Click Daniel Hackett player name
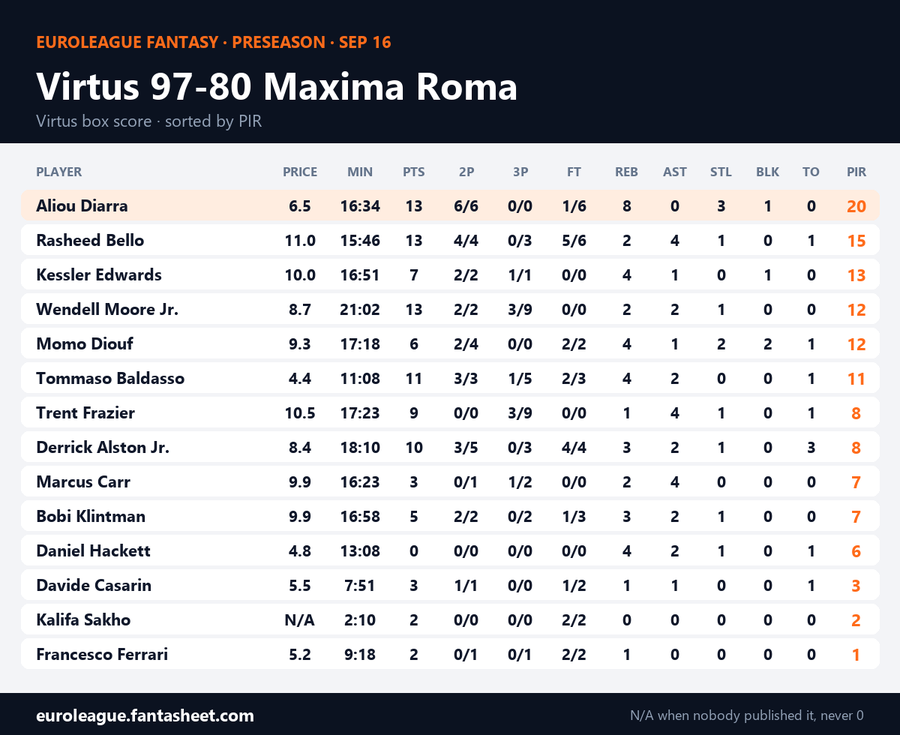 tap(93, 551)
